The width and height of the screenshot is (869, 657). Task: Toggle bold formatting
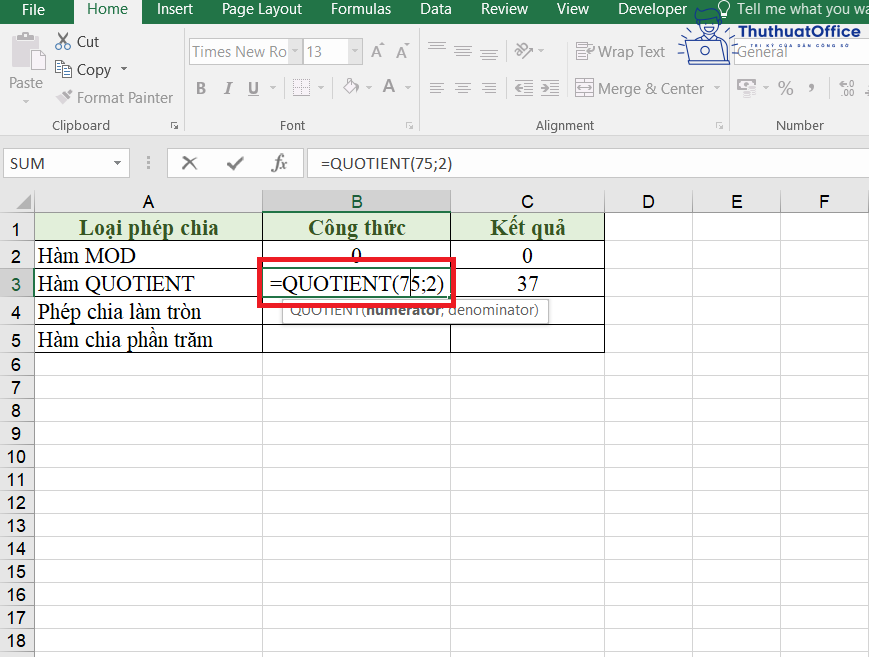(x=199, y=88)
